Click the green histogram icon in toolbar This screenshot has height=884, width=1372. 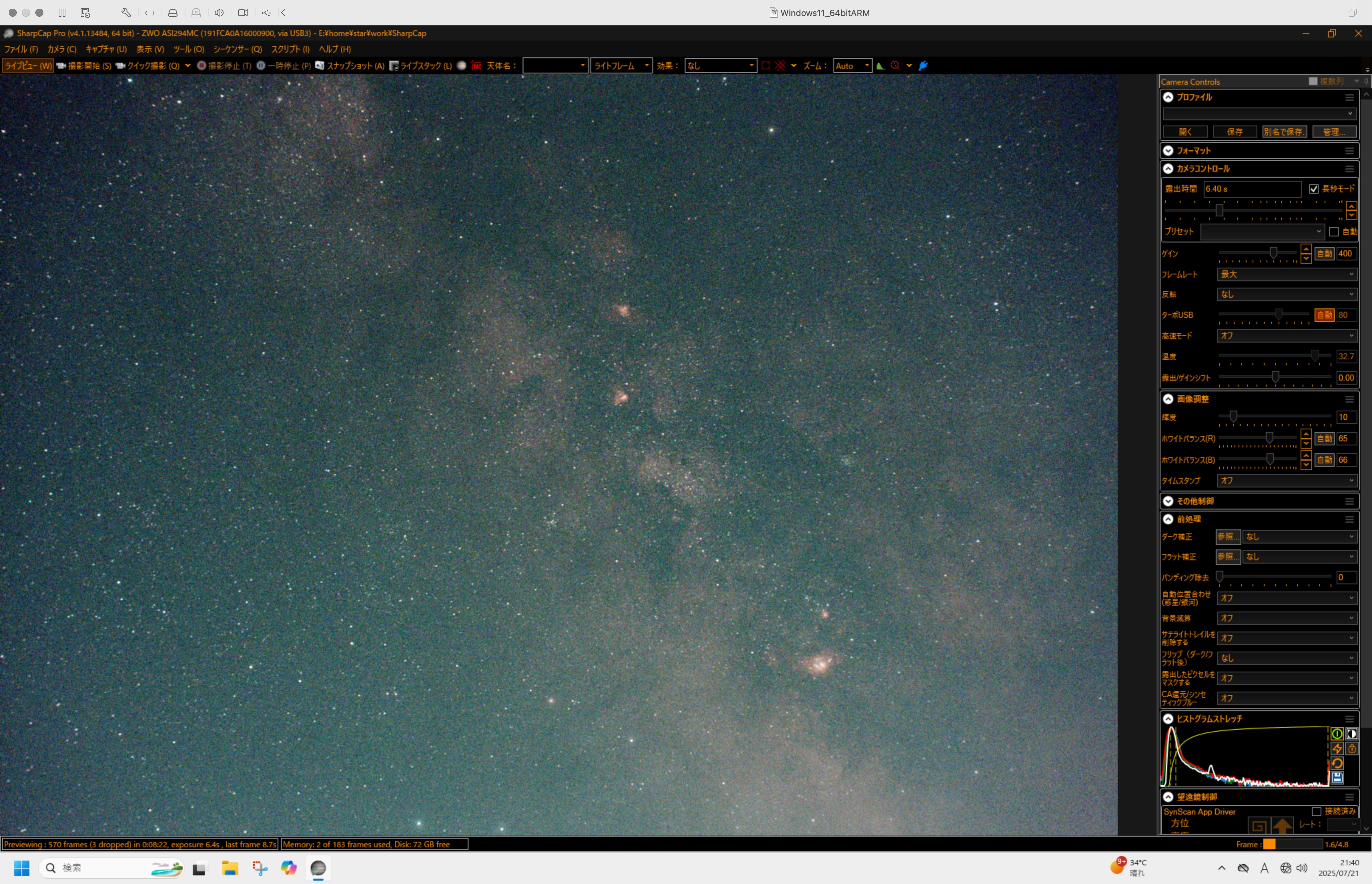point(881,65)
